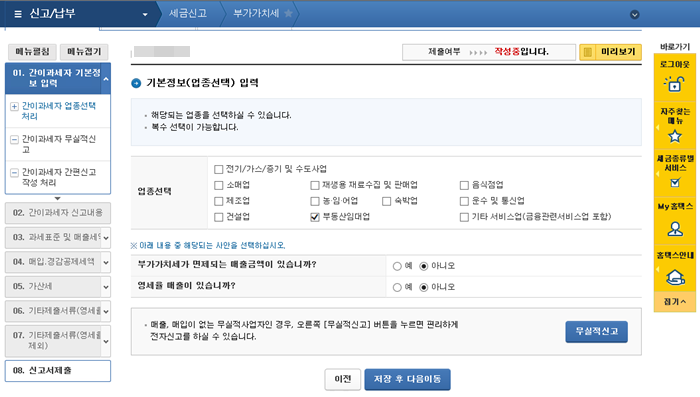
Task: Open My홈택스 person icon
Action: point(675,229)
